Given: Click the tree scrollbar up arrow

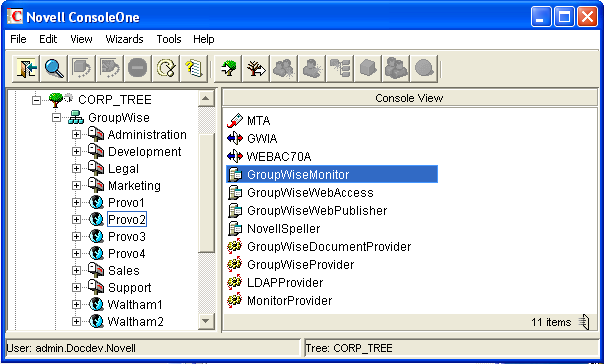Looking at the screenshot, I should [x=206, y=99].
